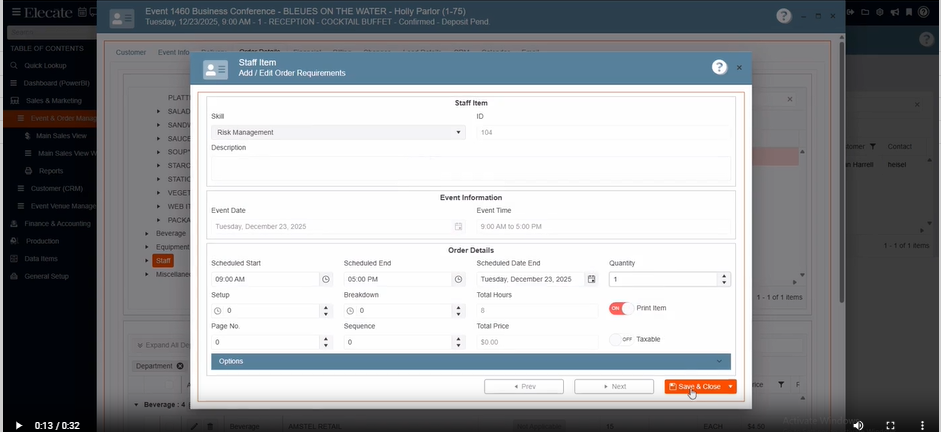The height and width of the screenshot is (432, 941).
Task: Click the Staff Item dialog header icon
Action: point(215,69)
